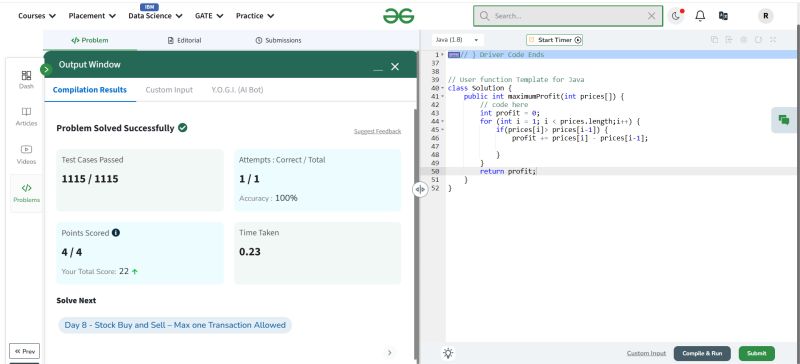This screenshot has width=800, height=364.
Task: Toggle dark mode moon icon
Action: [676, 16]
